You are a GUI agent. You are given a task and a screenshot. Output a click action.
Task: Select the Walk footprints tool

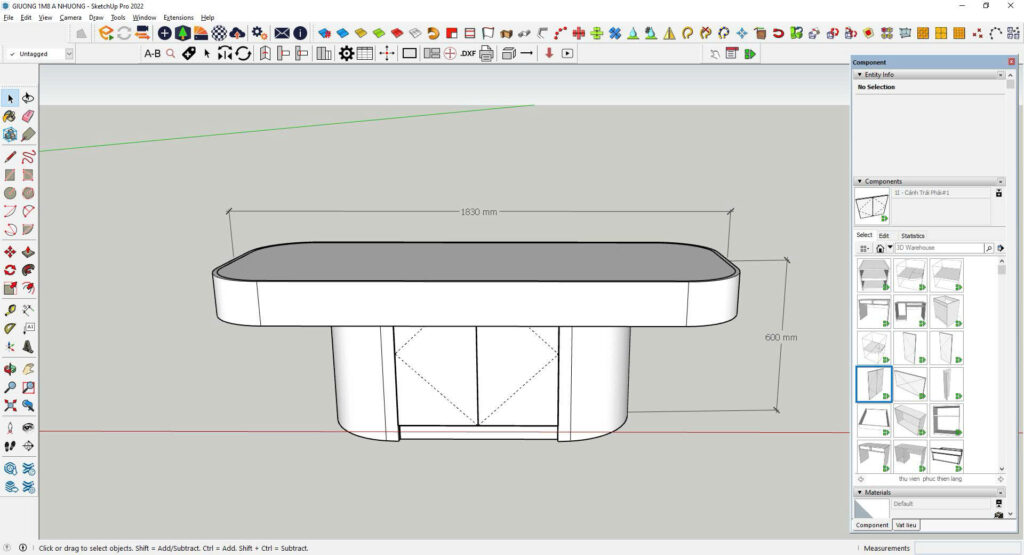click(10, 446)
